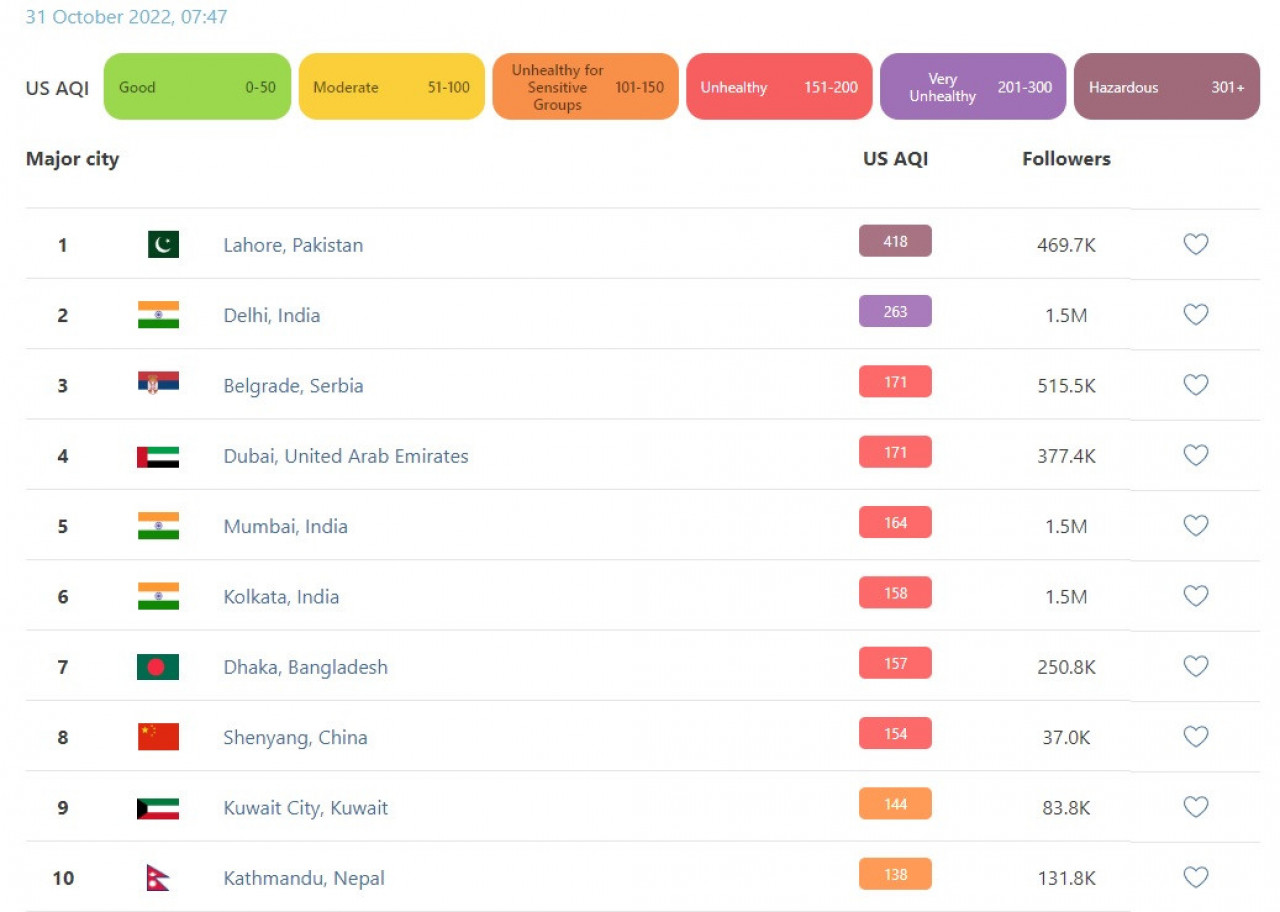The height and width of the screenshot is (912, 1280).
Task: Toggle heart for Belgrade, Serbia
Action: pos(1195,385)
